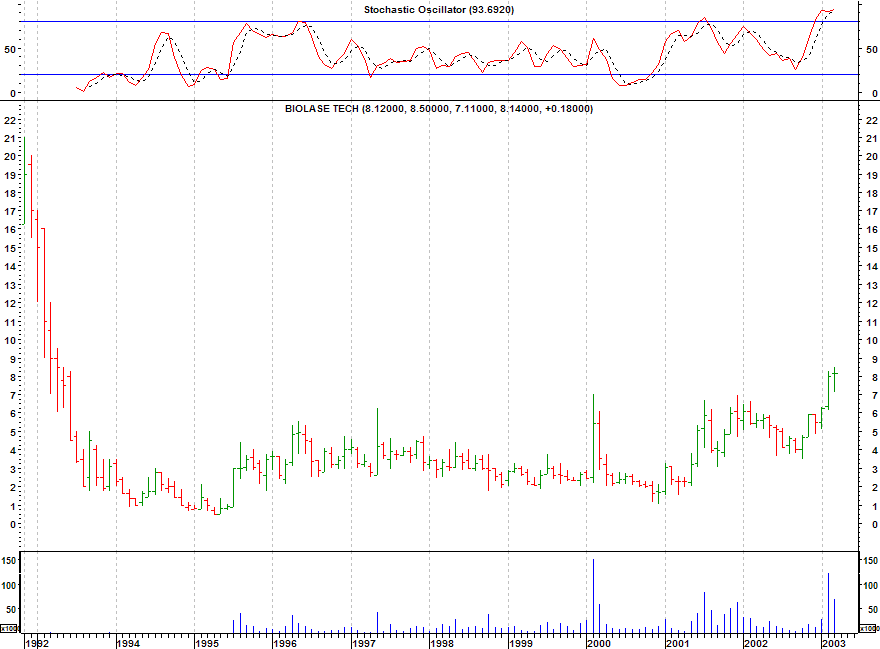880x649 pixels.
Task: Select the 1998 year label on time axis
Action: point(442,643)
